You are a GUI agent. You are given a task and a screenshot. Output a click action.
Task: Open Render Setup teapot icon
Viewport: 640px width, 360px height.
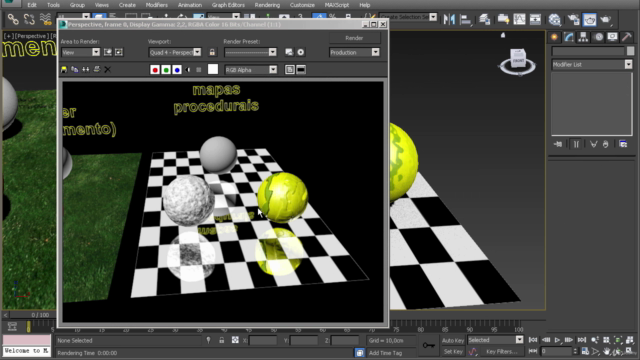573,19
